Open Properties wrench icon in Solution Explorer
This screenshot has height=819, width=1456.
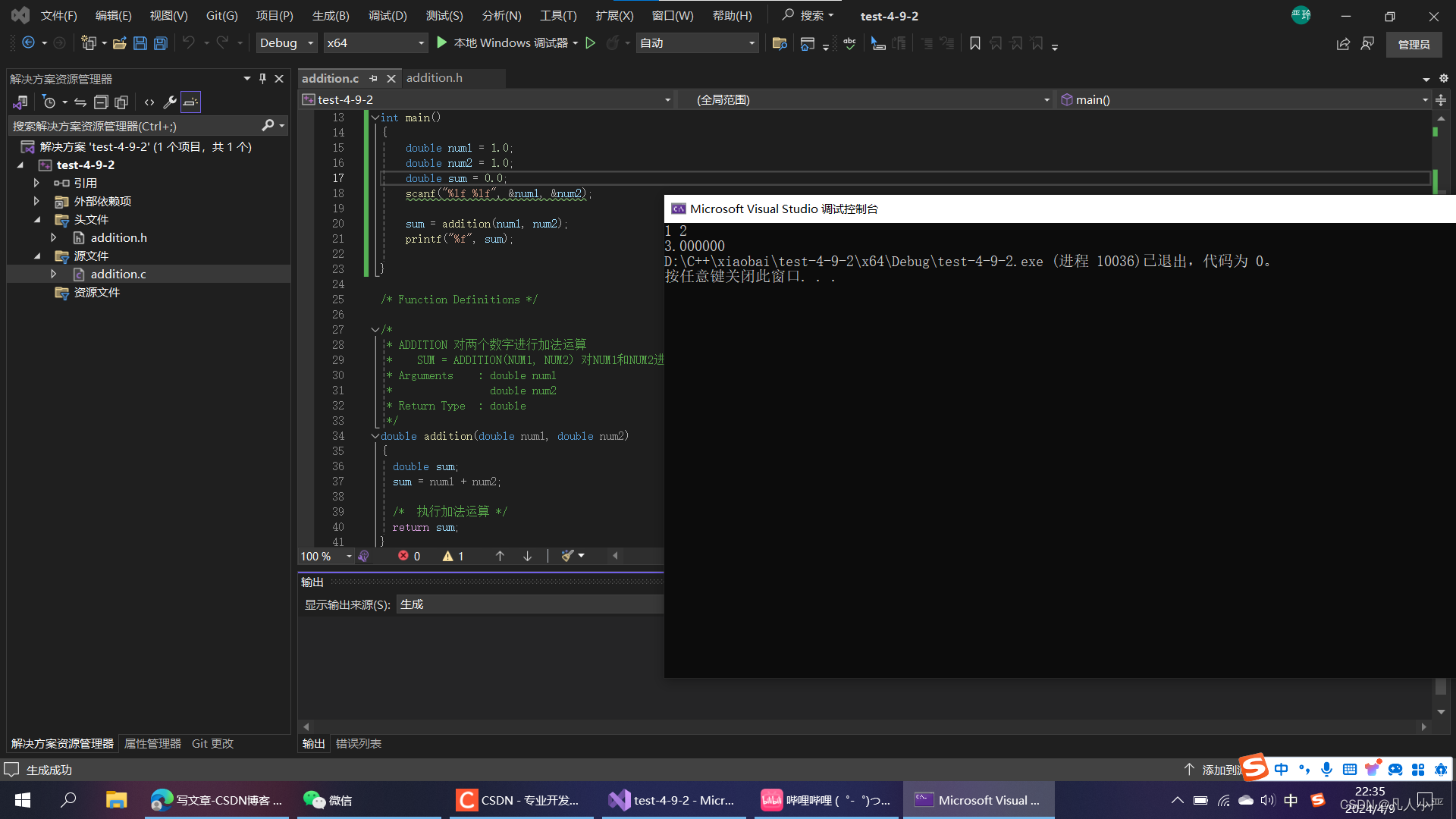coord(170,102)
